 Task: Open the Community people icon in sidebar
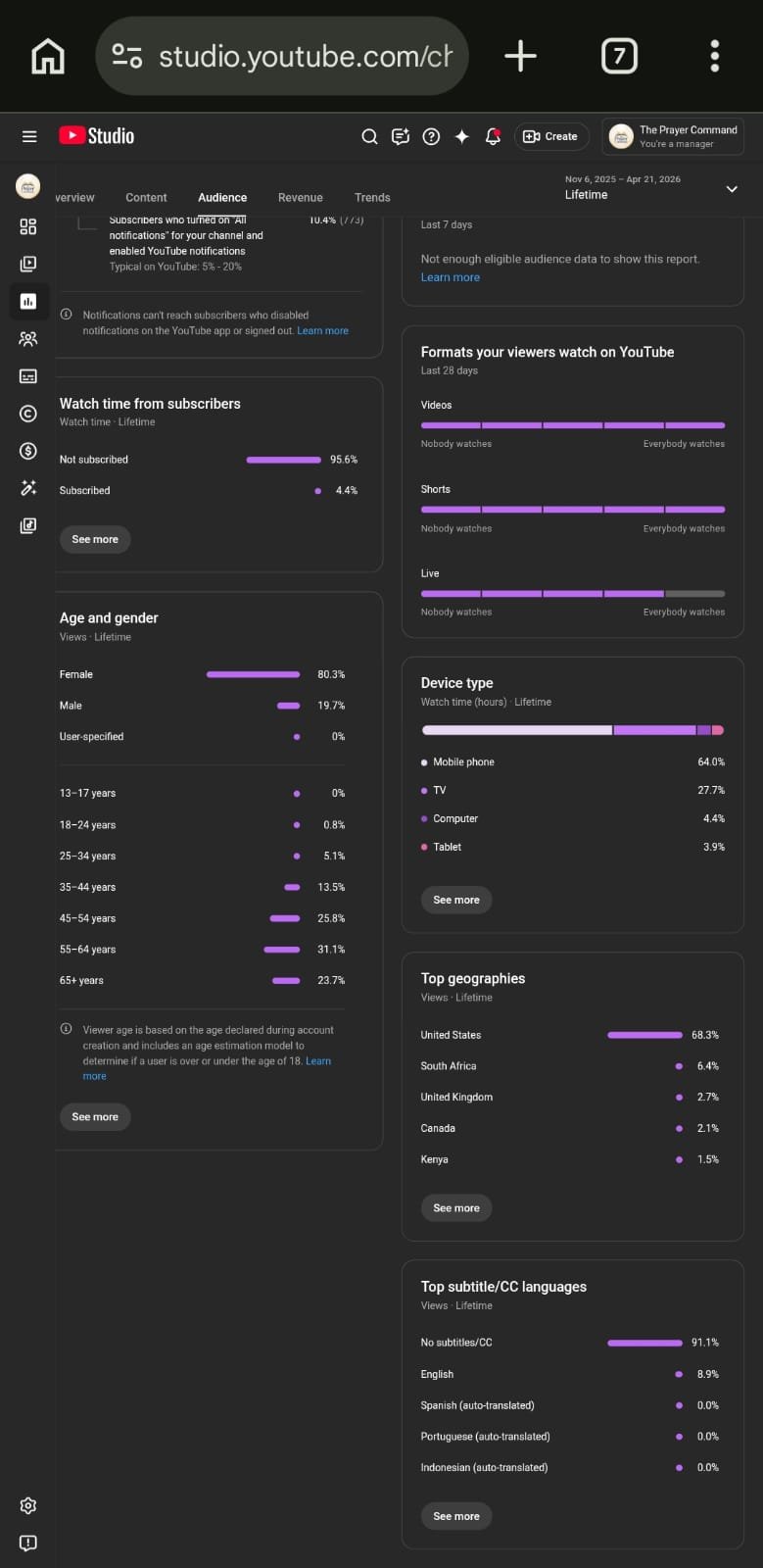28,339
